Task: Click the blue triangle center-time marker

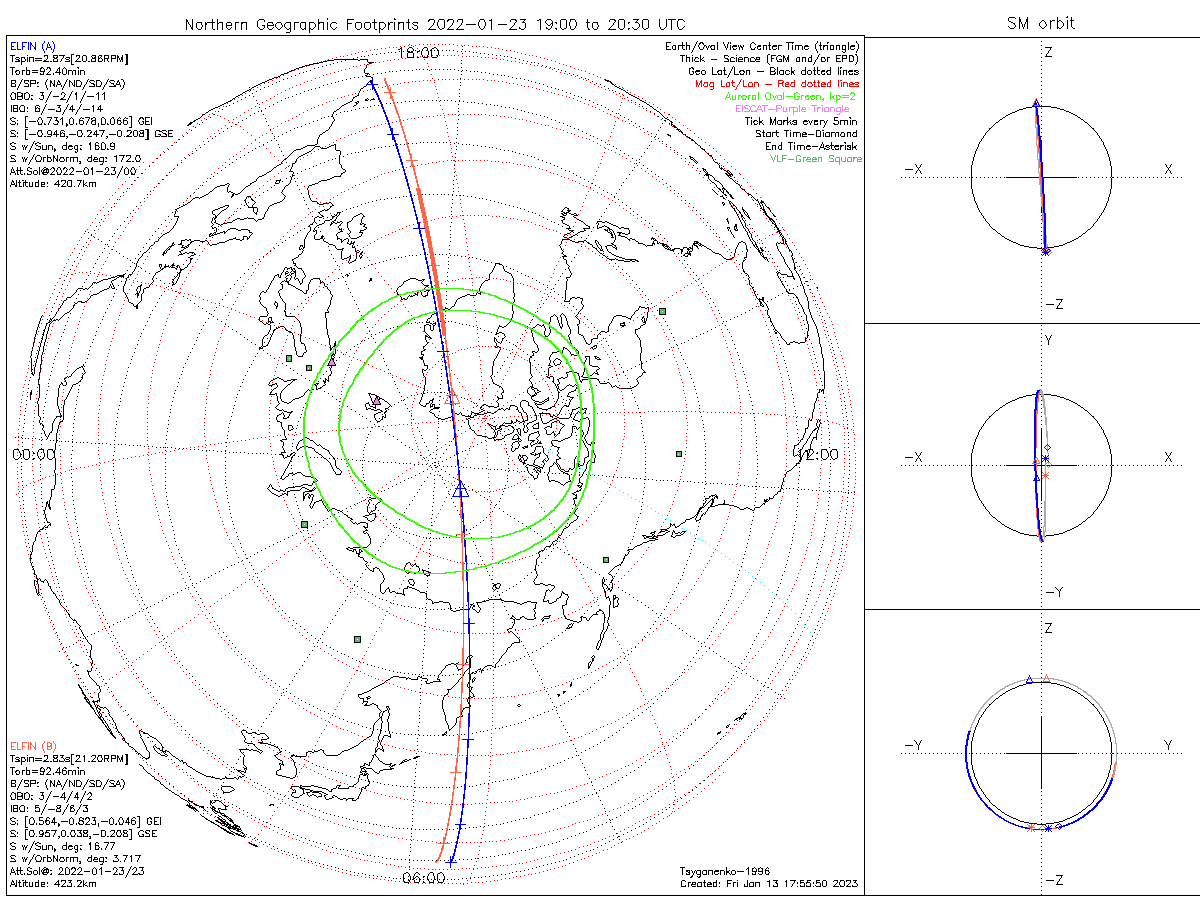Action: coord(460,489)
